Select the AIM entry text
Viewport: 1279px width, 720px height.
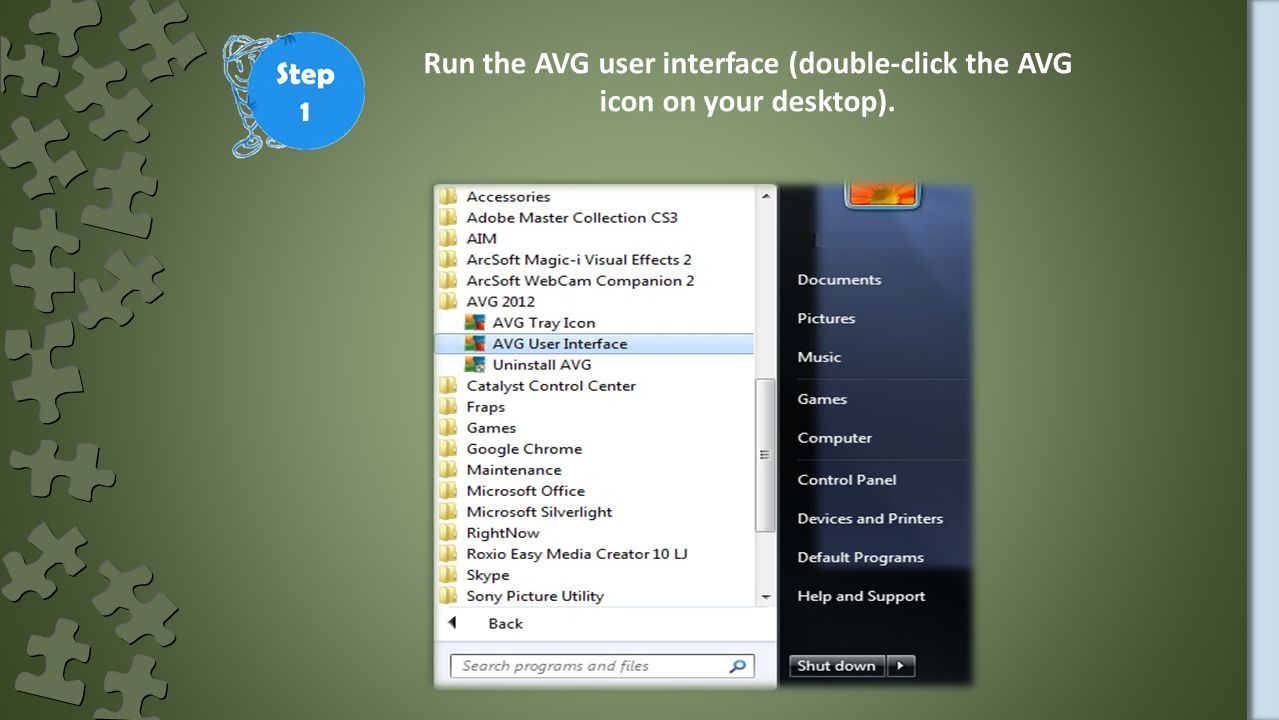pos(481,239)
